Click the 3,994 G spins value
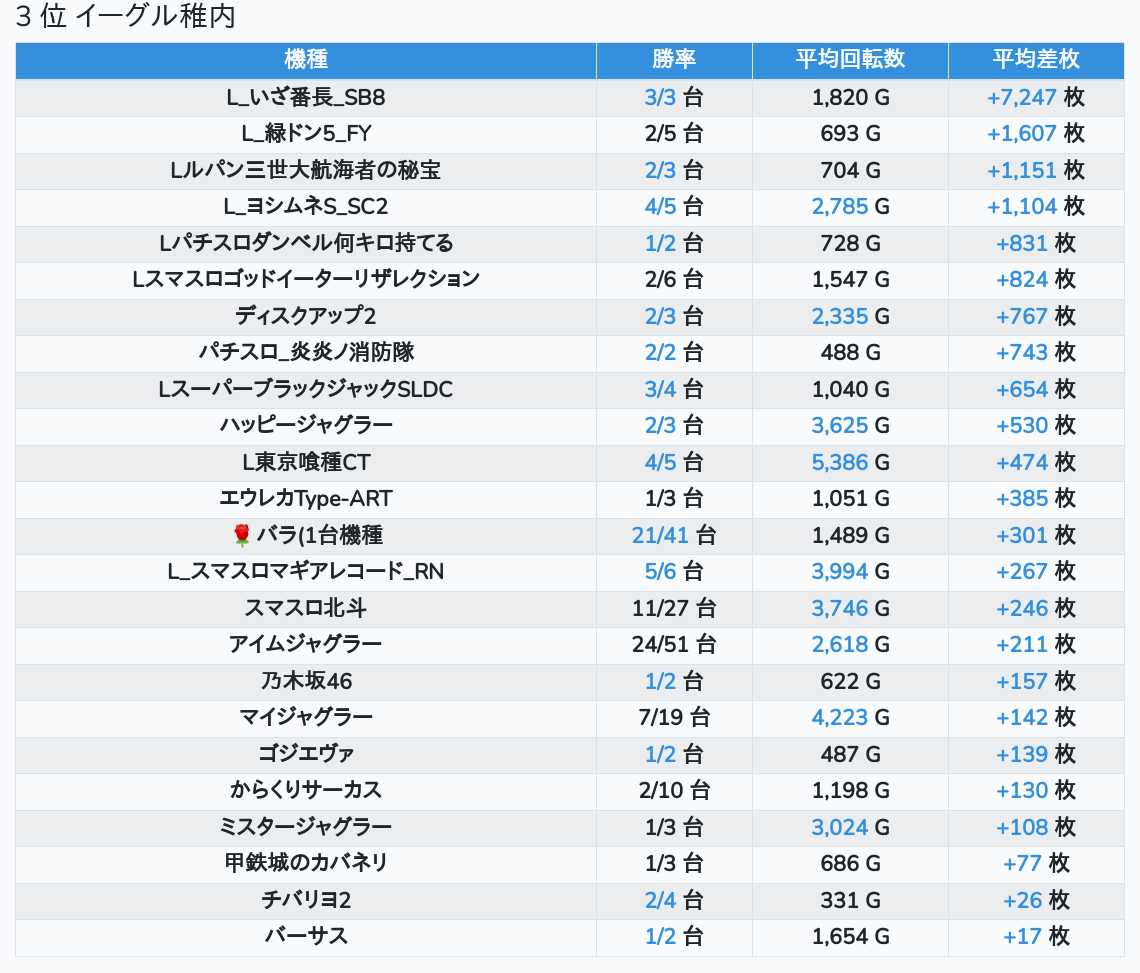The width and height of the screenshot is (1140, 973). [850, 572]
